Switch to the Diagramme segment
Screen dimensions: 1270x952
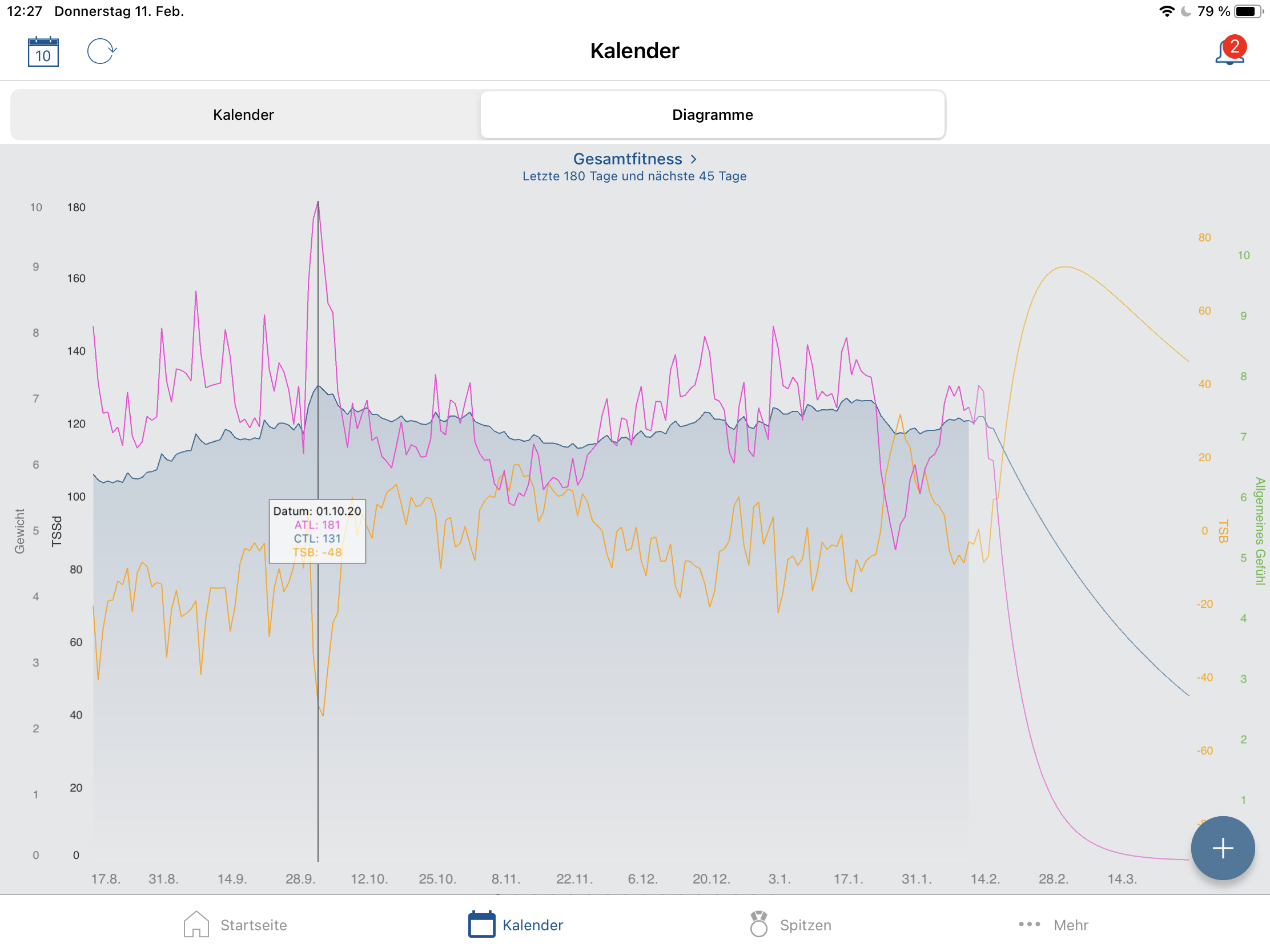[x=712, y=115]
